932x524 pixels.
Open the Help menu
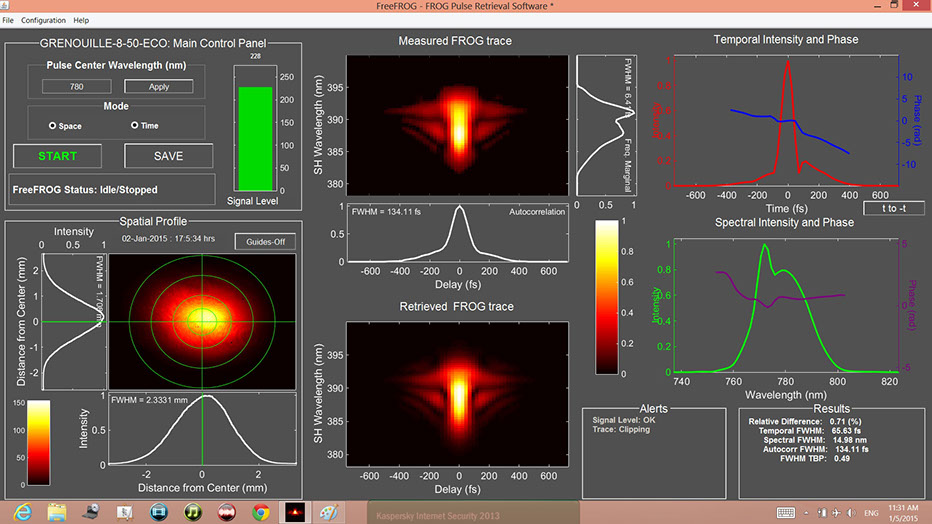81,20
